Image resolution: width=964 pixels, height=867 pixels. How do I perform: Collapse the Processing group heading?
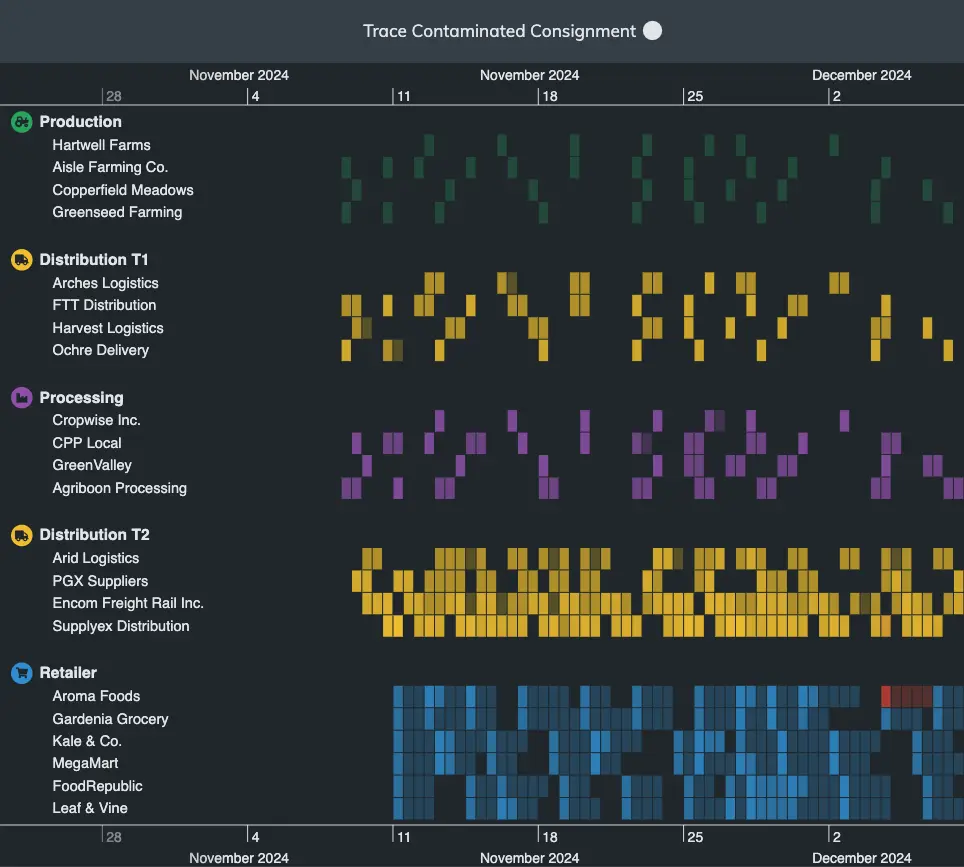point(81,398)
